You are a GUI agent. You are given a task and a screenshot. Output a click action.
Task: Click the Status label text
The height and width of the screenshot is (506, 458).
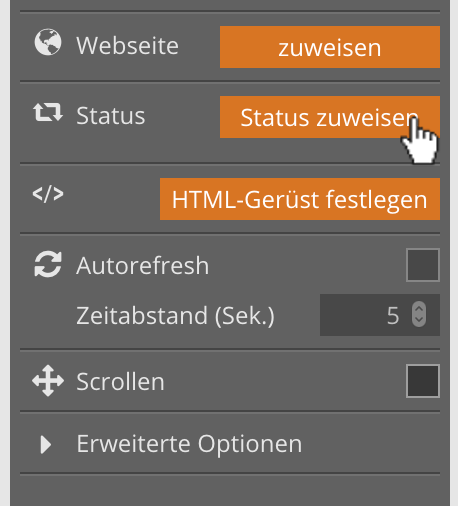point(111,116)
